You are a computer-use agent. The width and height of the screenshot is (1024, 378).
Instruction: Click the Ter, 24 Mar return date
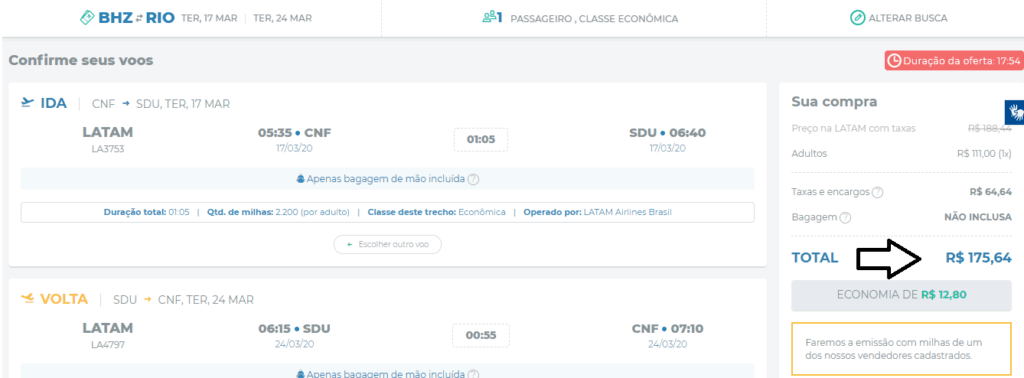[x=282, y=18]
